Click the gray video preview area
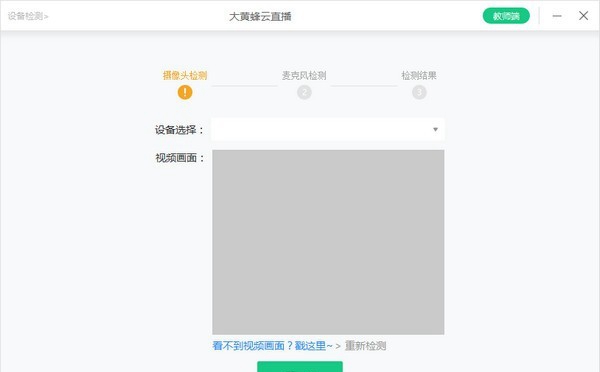 (x=328, y=242)
